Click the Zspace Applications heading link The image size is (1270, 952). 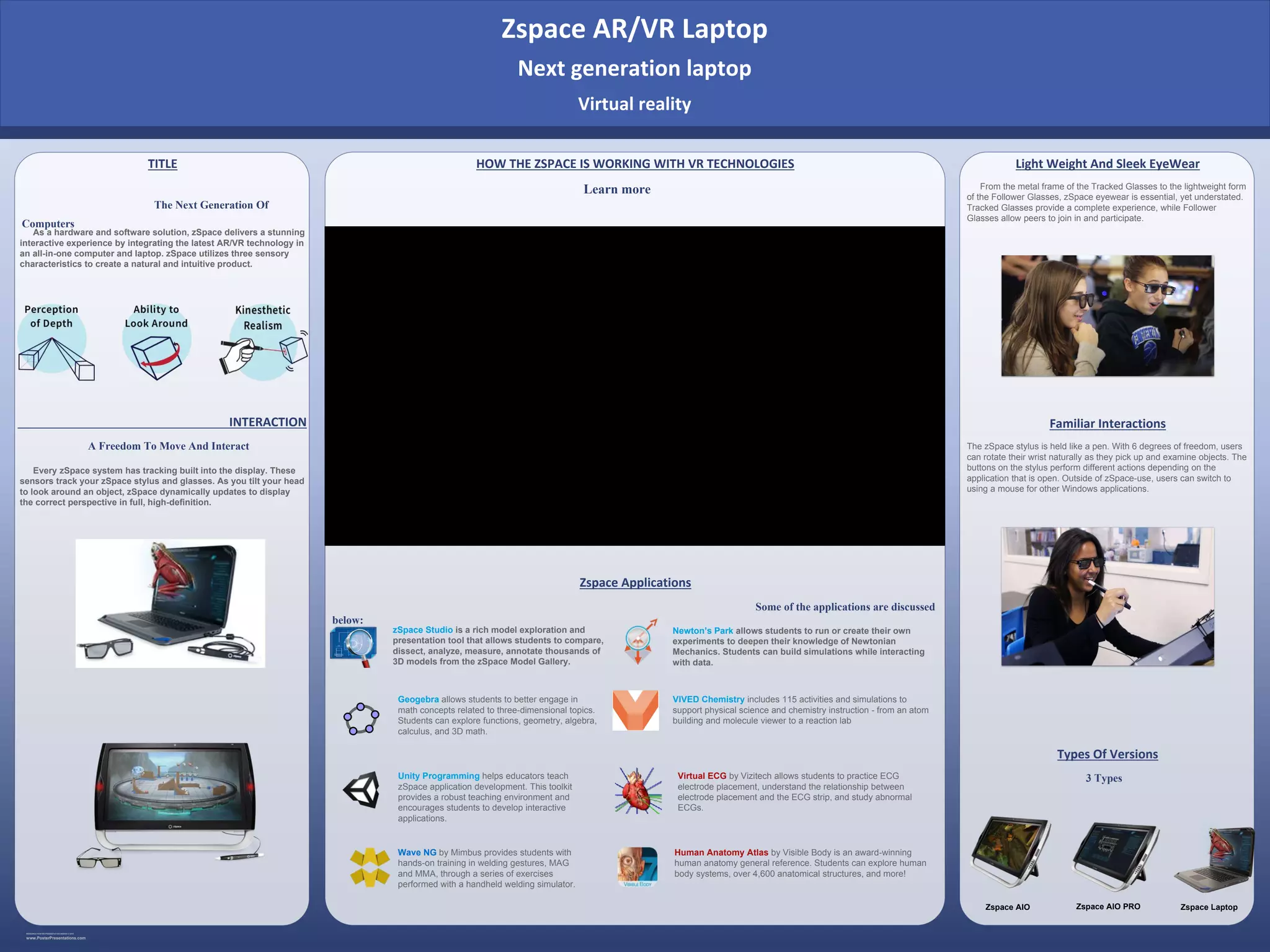tap(634, 583)
